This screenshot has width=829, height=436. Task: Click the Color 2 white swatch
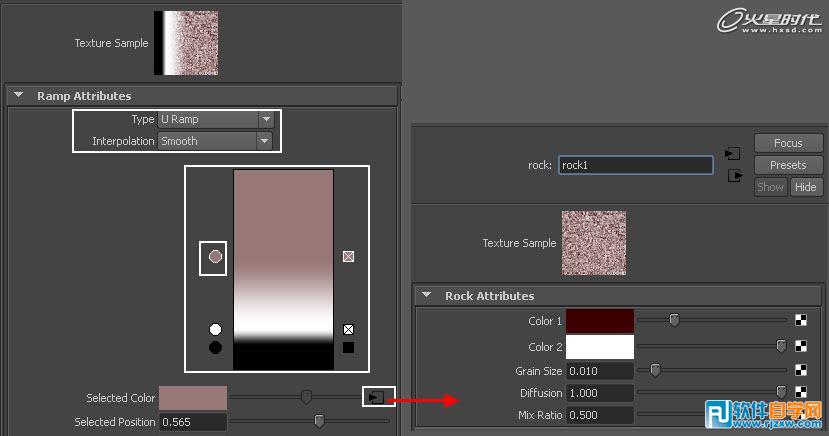coord(600,347)
